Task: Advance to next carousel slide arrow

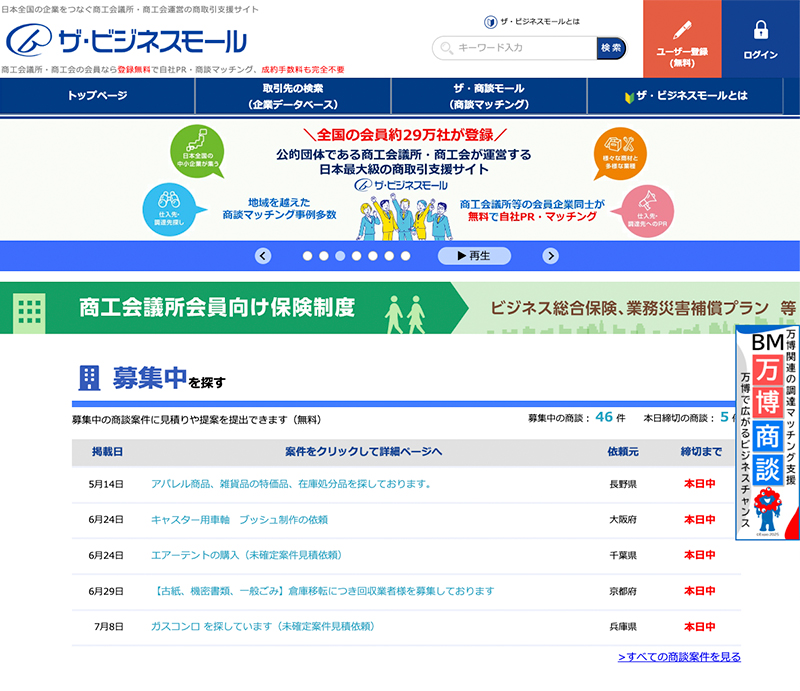Action: point(550,256)
